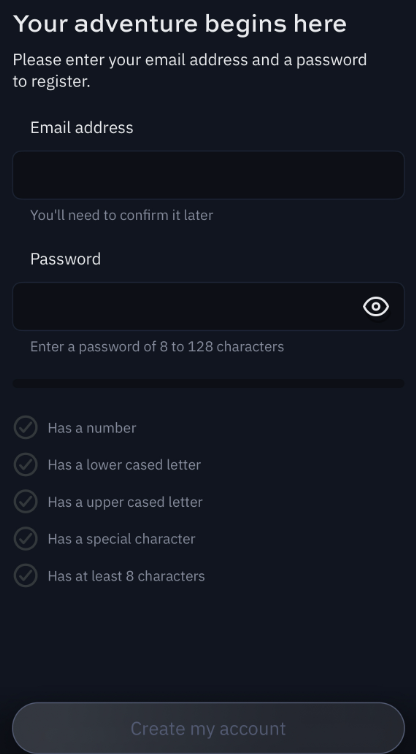The height and width of the screenshot is (754, 416).
Task: Click the Your adventure begins here heading
Action: 180,24
